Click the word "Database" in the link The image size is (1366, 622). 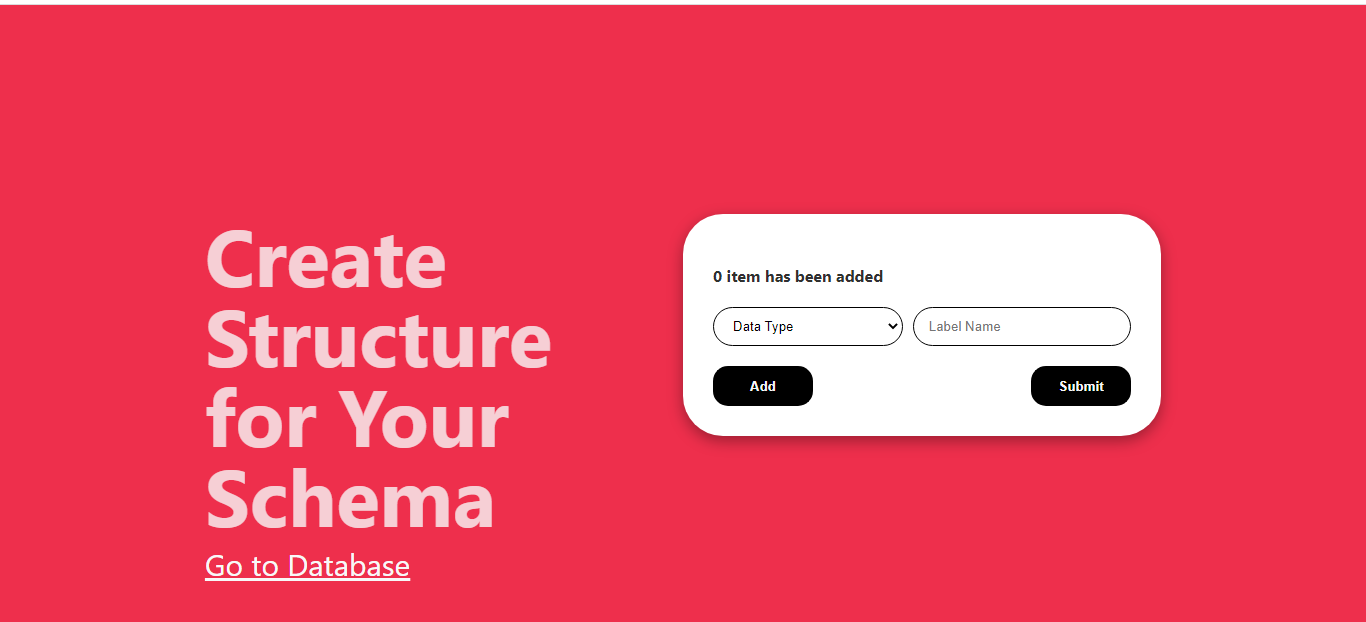(348, 566)
